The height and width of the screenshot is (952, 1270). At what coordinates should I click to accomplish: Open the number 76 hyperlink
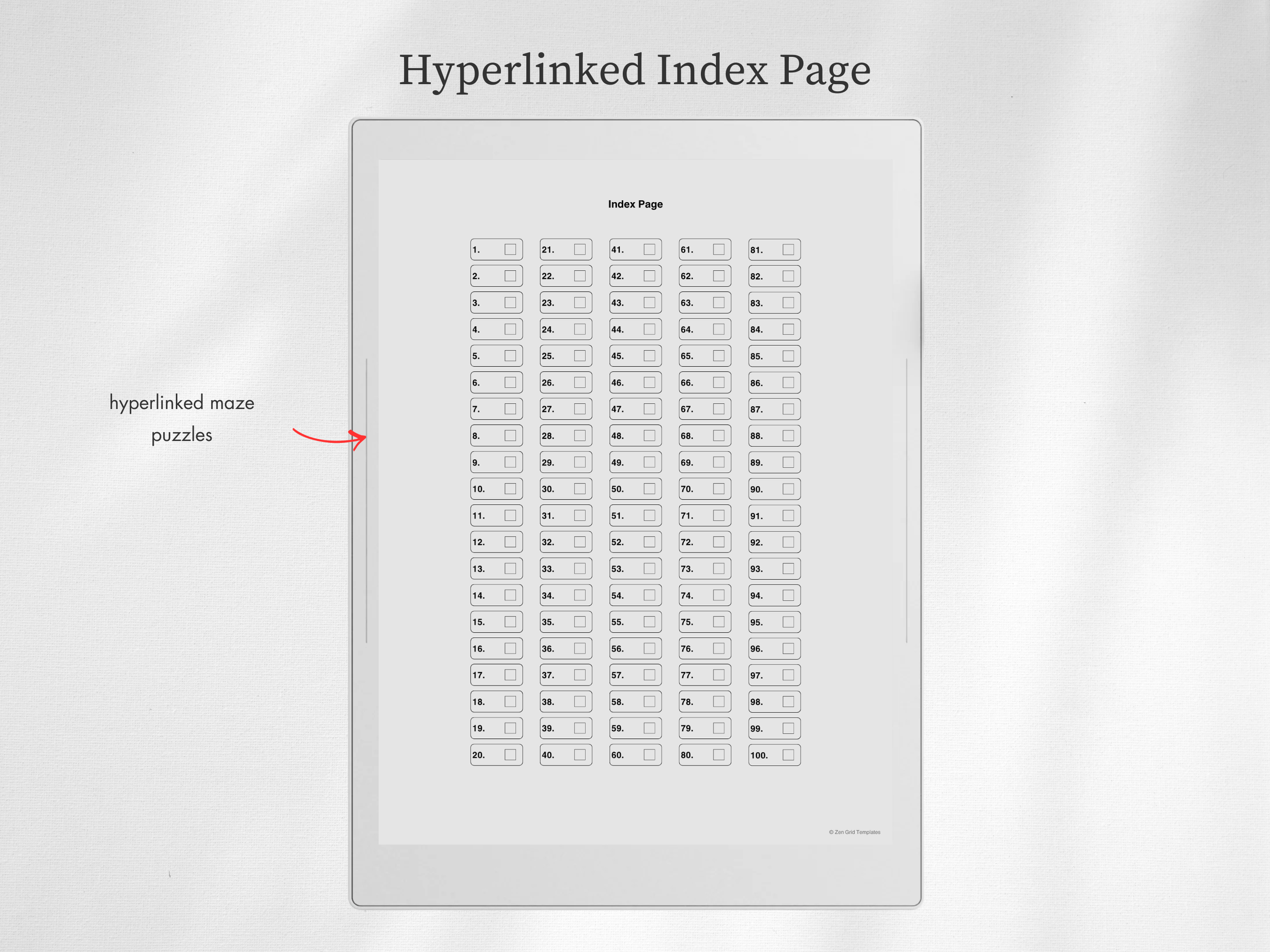(x=687, y=648)
